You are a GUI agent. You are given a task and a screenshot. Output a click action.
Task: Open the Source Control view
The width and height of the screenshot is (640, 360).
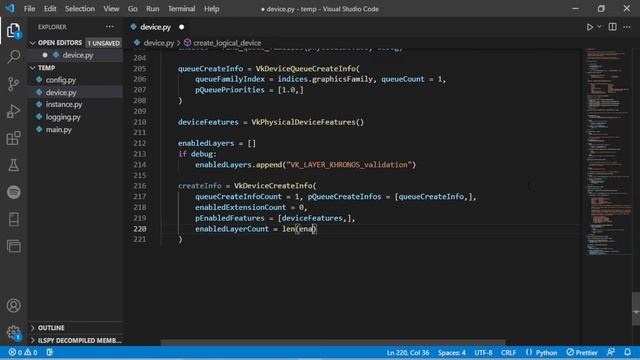(x=13, y=84)
